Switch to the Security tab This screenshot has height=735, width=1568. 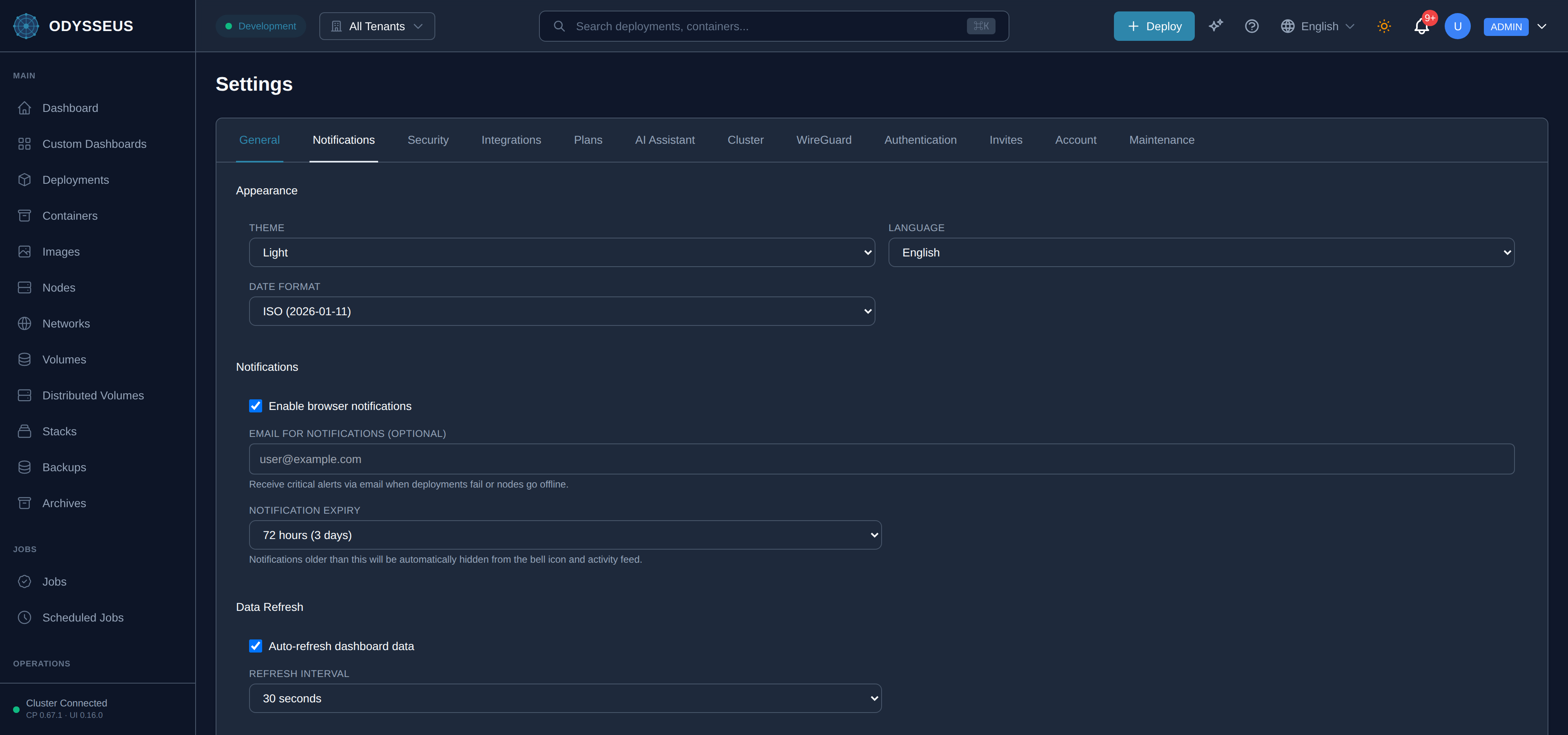point(428,140)
